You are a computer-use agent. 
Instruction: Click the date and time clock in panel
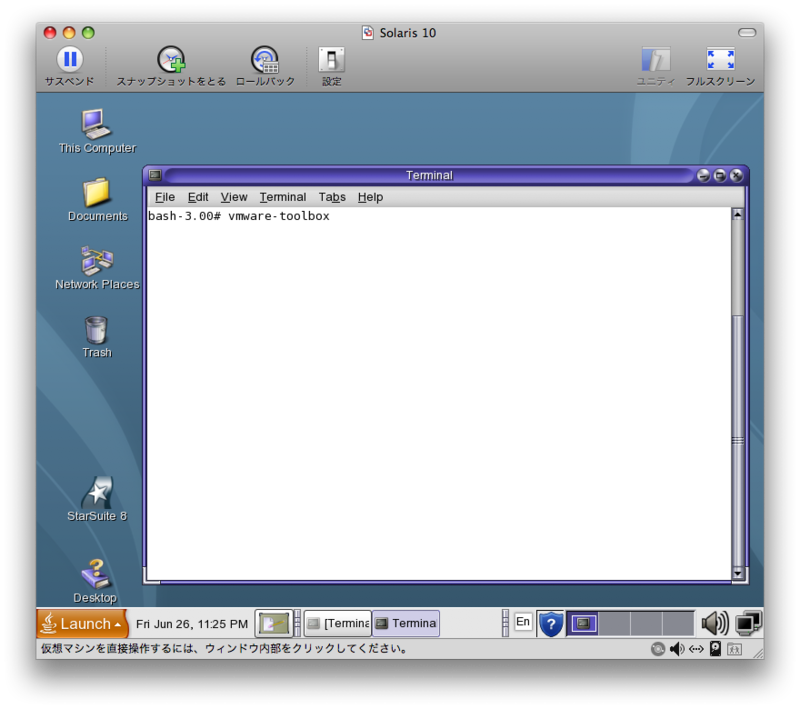click(192, 624)
